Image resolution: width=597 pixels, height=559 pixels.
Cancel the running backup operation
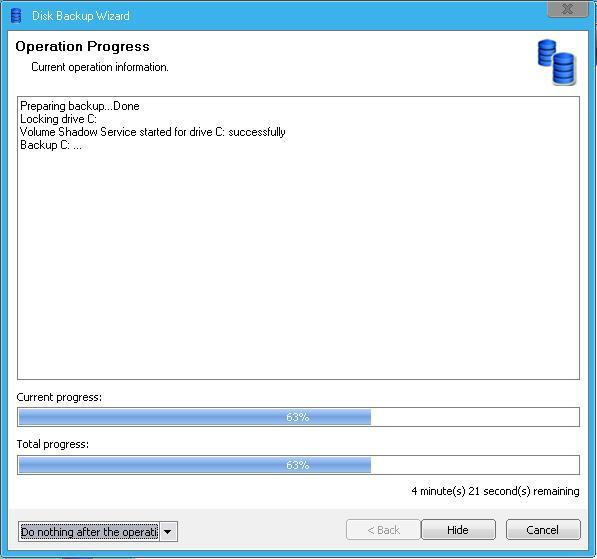(x=543, y=530)
